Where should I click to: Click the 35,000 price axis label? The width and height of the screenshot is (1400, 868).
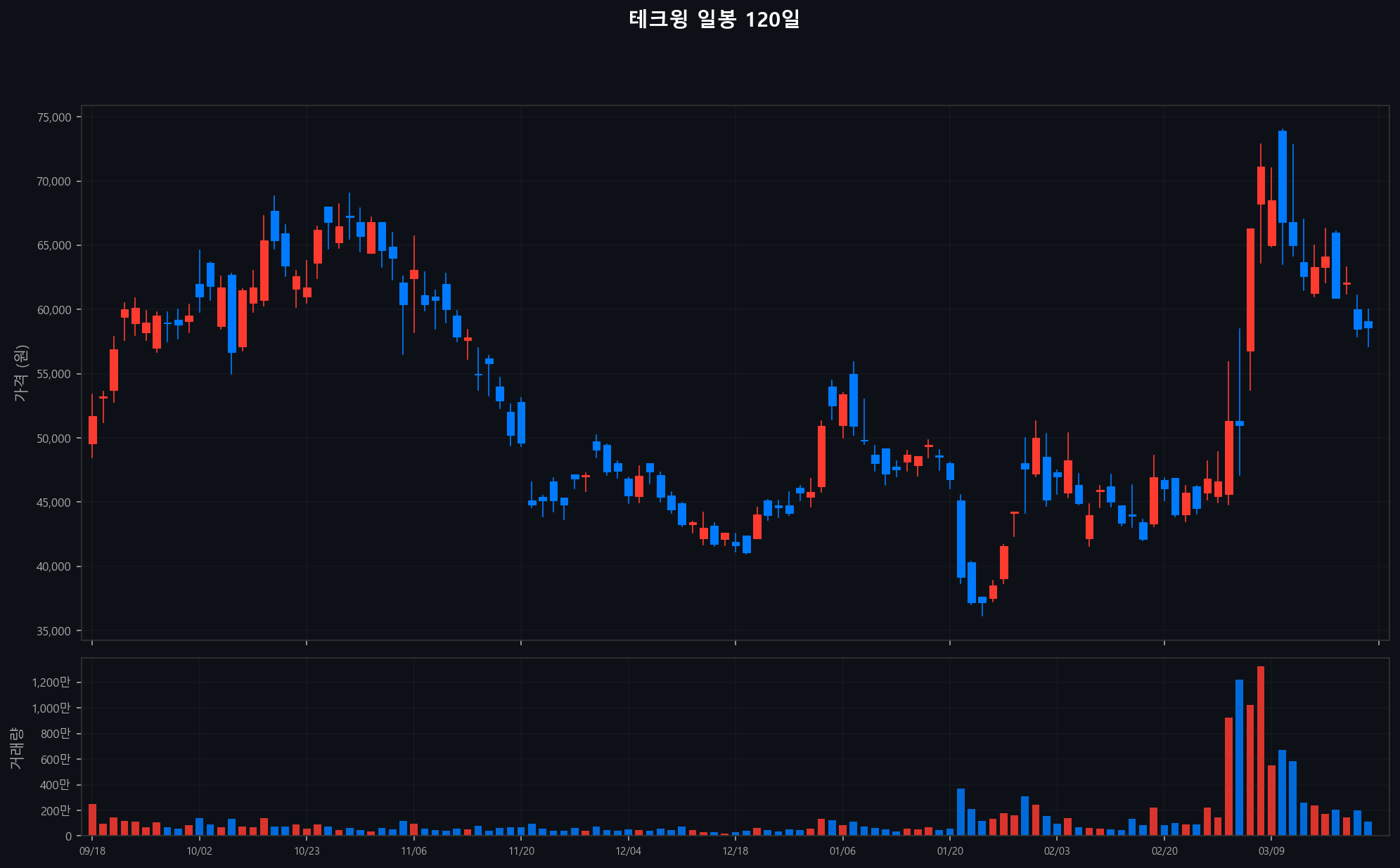pyautogui.click(x=54, y=631)
